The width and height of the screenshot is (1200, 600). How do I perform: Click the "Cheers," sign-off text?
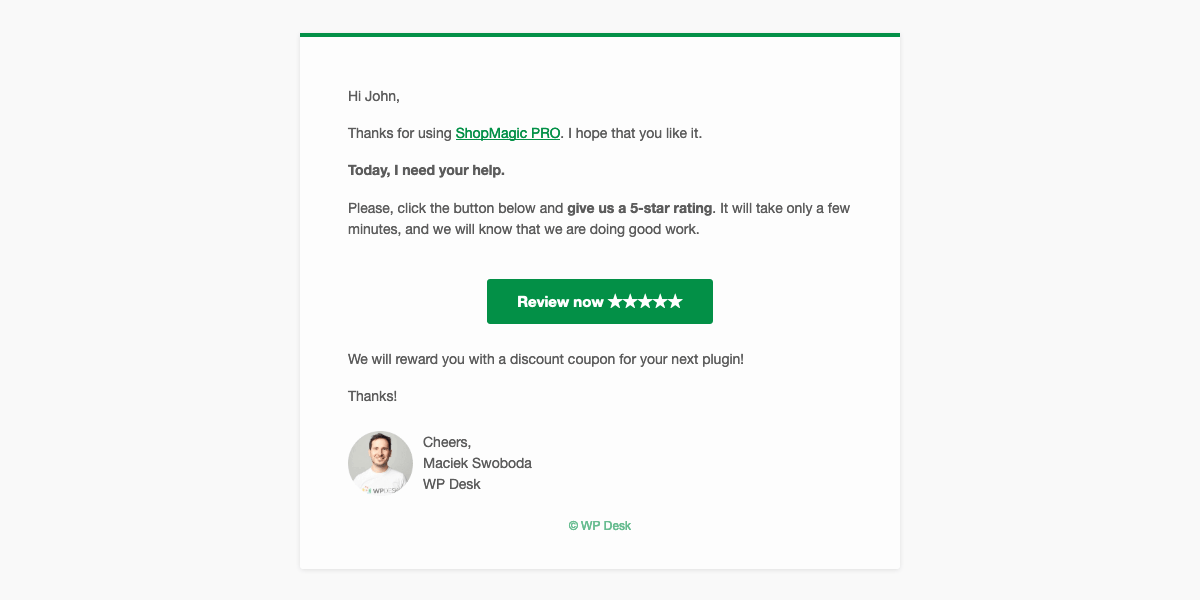point(447,442)
